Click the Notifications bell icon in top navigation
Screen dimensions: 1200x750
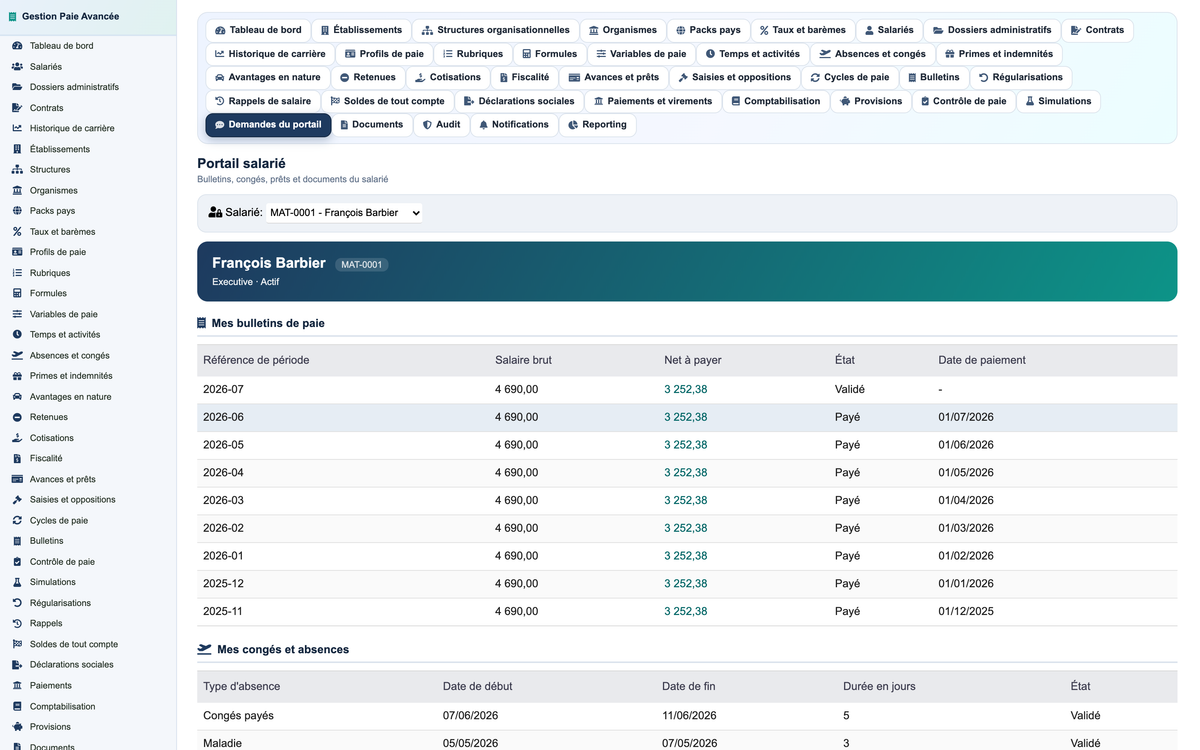[484, 125]
